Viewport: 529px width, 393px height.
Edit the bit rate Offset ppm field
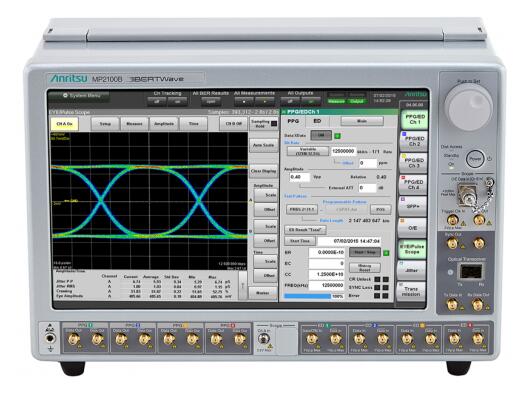coord(367,163)
